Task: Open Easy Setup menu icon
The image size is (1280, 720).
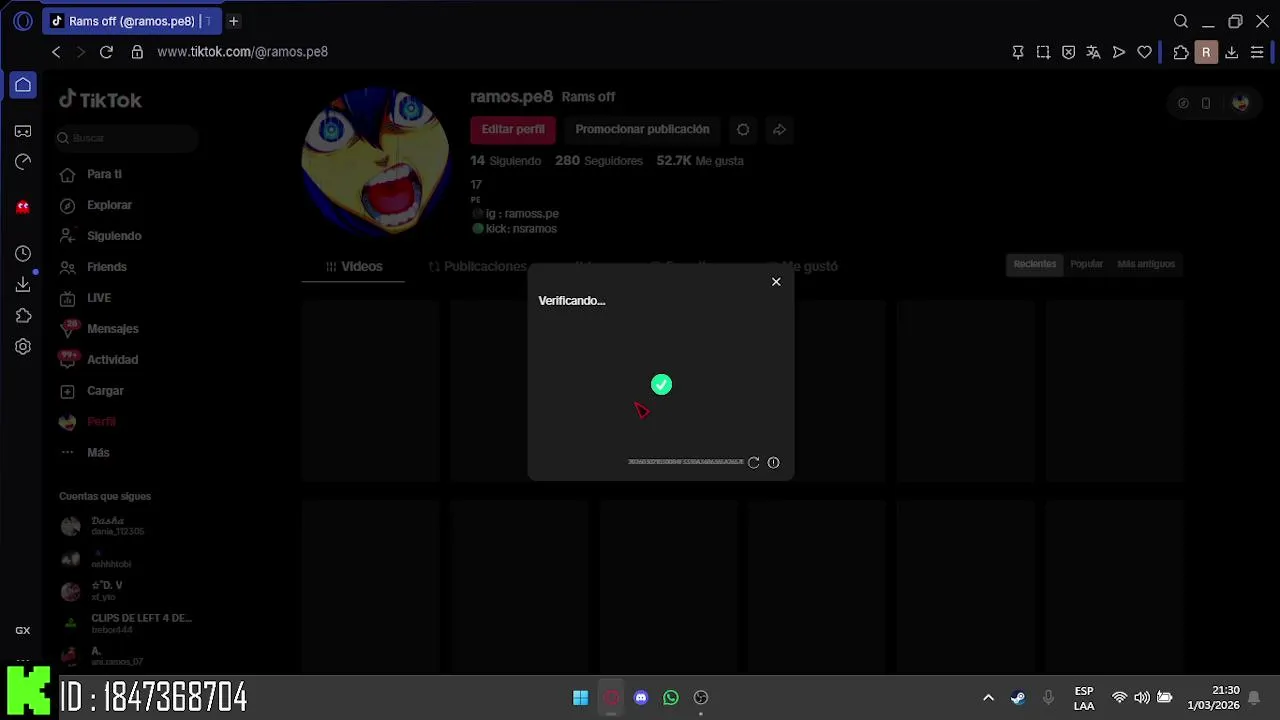Action: pyautogui.click(x=1257, y=52)
